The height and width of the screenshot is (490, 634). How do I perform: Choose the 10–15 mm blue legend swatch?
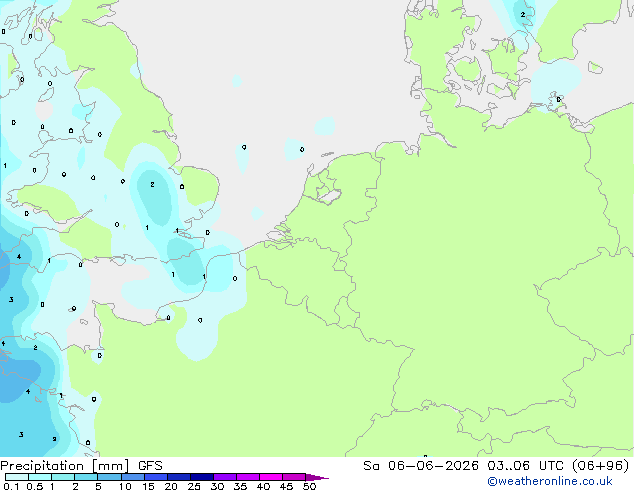(132, 477)
